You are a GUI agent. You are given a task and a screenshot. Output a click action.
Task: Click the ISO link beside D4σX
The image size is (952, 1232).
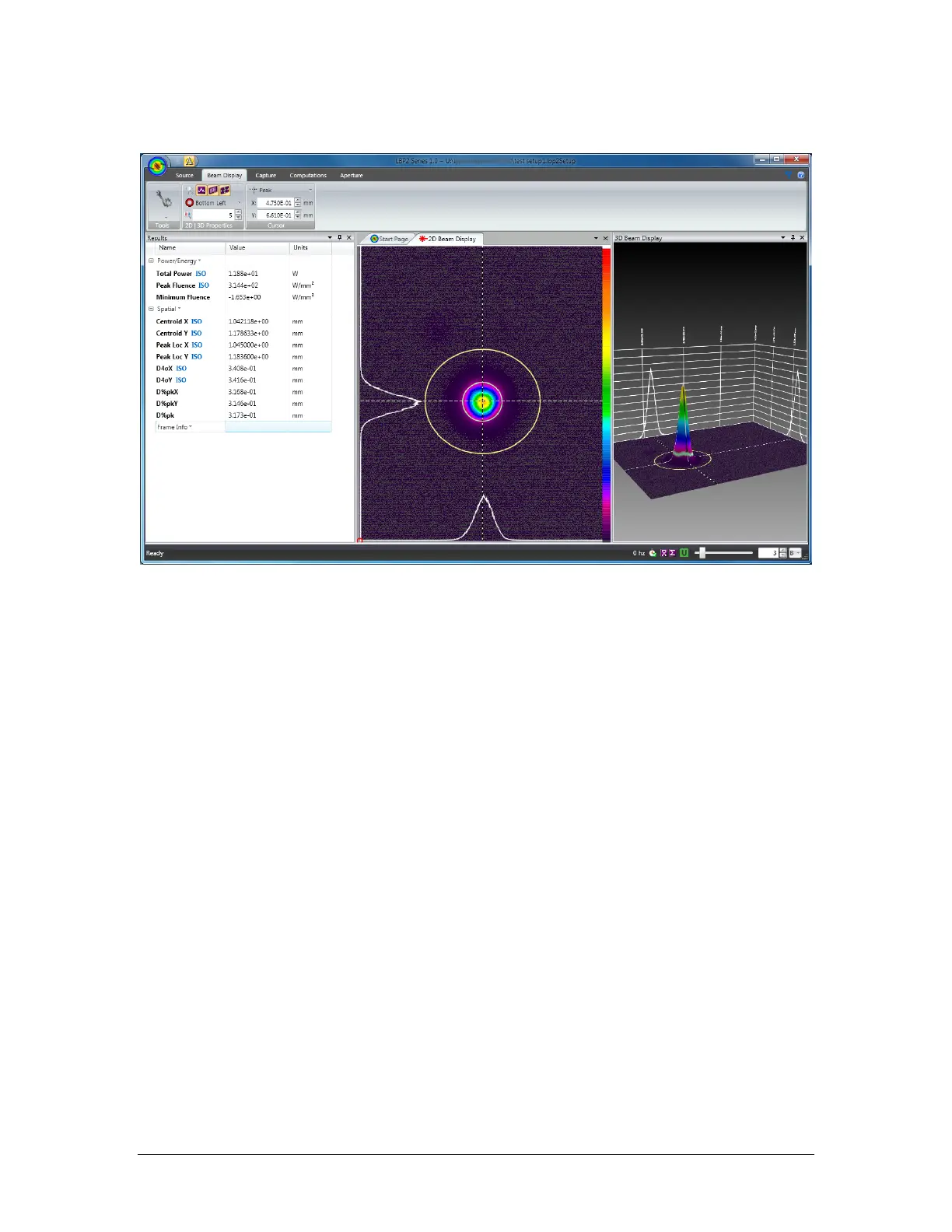tap(181, 369)
